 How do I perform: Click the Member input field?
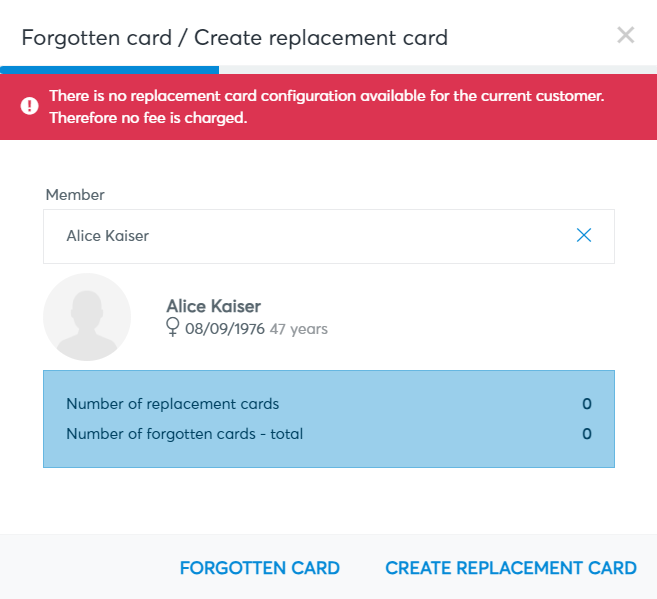point(329,236)
